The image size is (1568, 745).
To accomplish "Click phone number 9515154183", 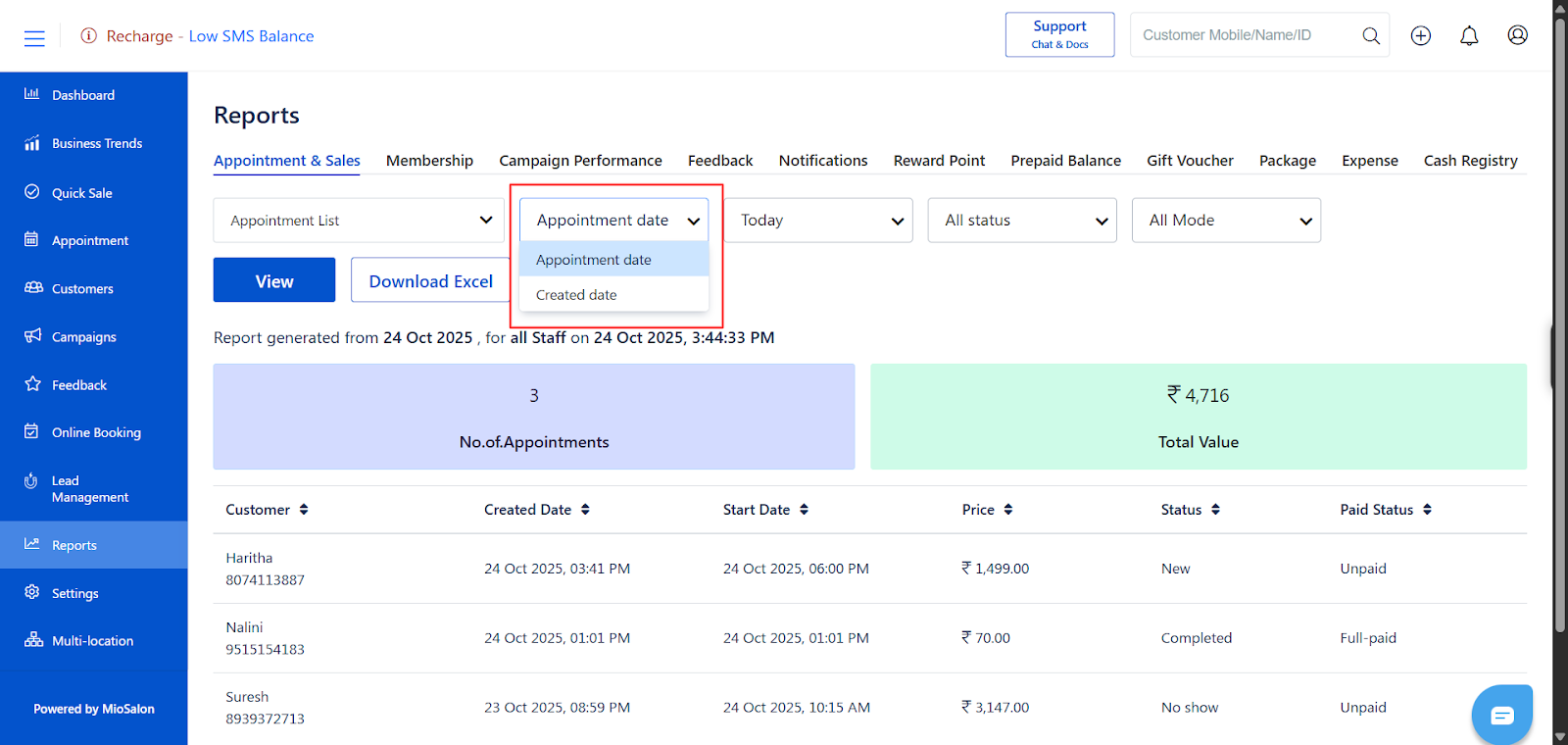I will [265, 649].
